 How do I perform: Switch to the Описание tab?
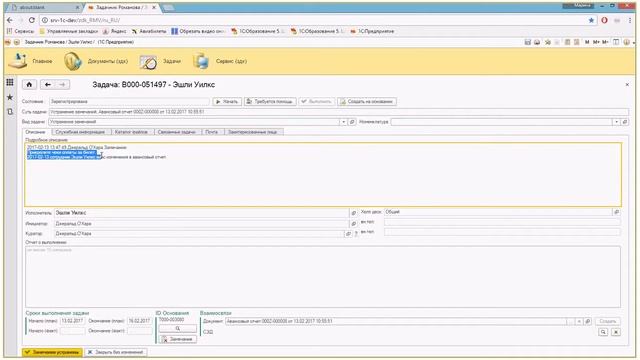pos(36,132)
